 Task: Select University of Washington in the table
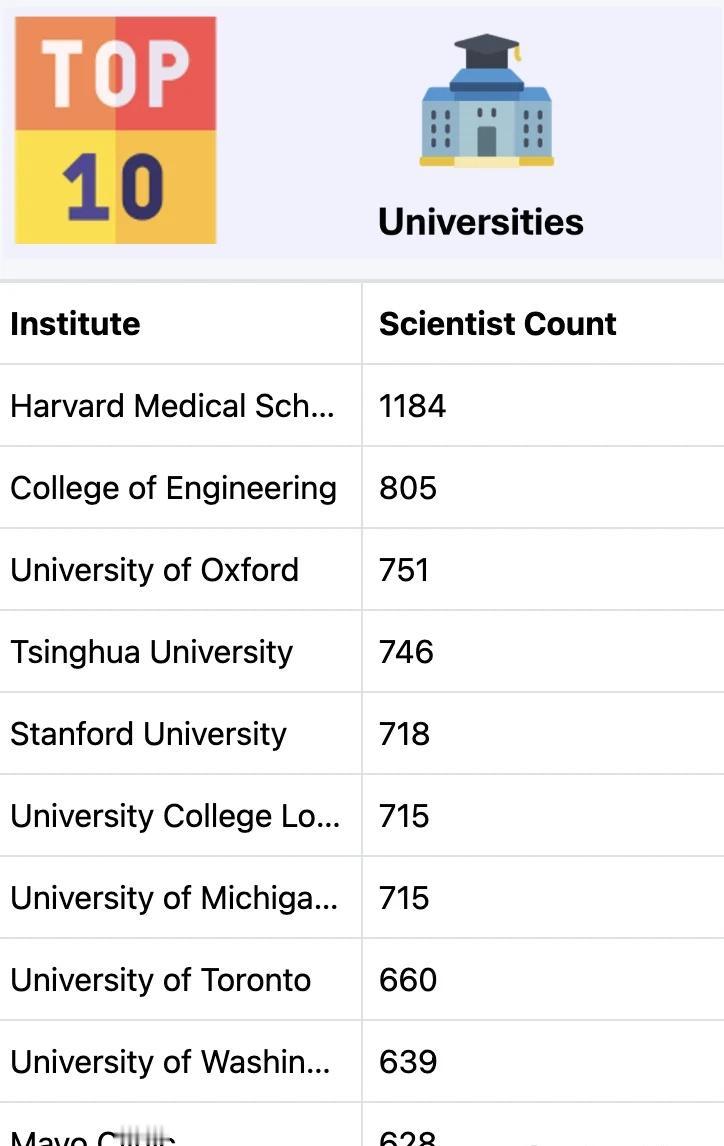click(170, 1062)
